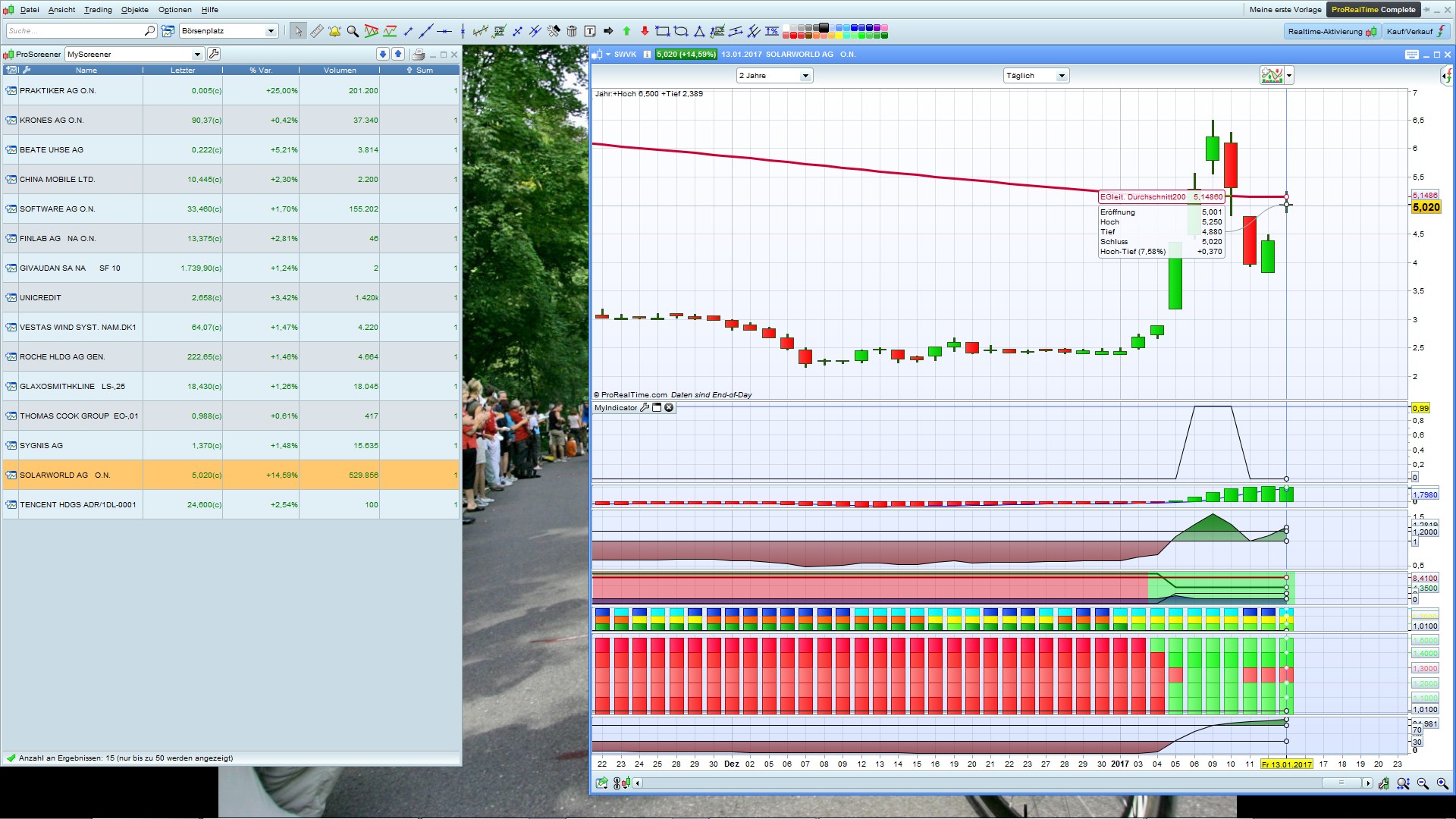Viewport: 1456px width, 819px height.
Task: Select the ruler measuring tool
Action: [x=316, y=31]
